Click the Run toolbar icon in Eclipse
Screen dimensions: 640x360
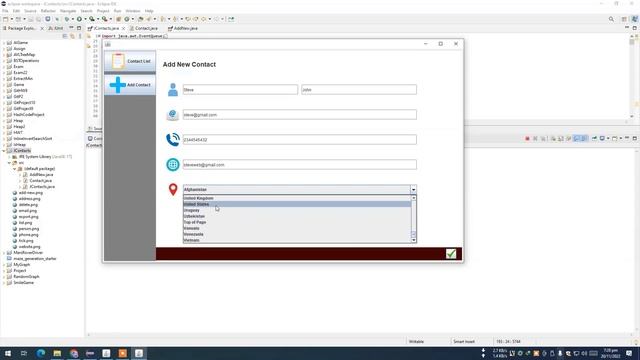(79, 19)
